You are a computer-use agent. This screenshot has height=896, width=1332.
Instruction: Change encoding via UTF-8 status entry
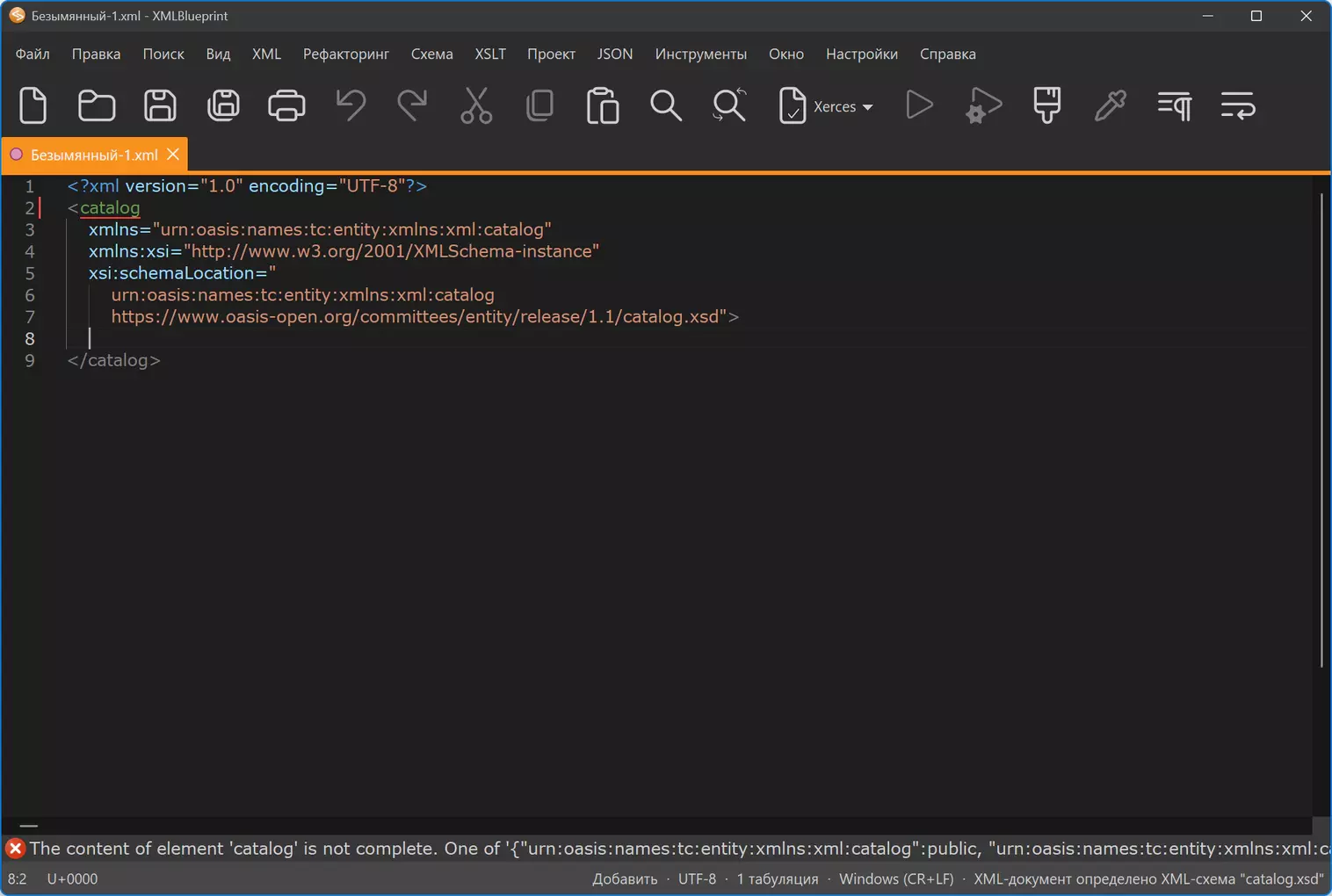point(697,878)
